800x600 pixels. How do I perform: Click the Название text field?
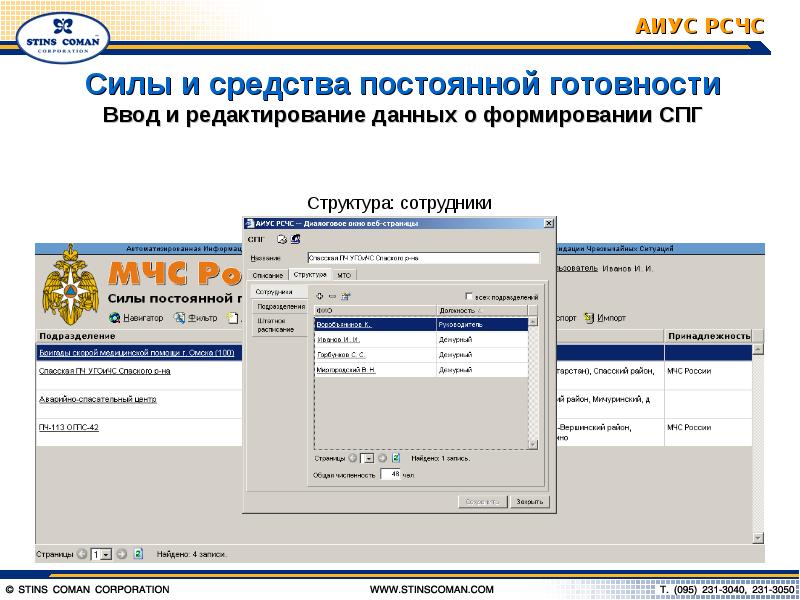pos(423,258)
